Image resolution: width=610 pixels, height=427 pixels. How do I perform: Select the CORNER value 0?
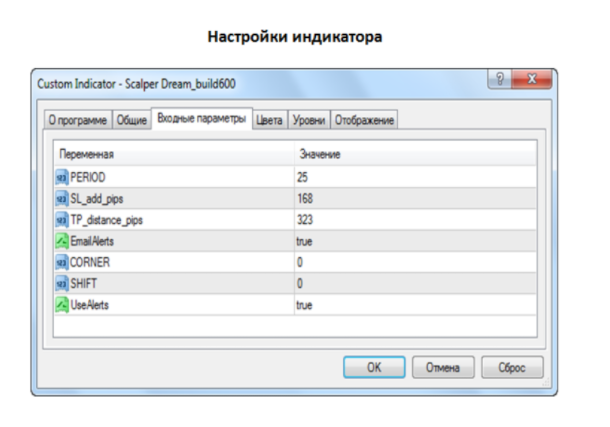click(x=300, y=262)
